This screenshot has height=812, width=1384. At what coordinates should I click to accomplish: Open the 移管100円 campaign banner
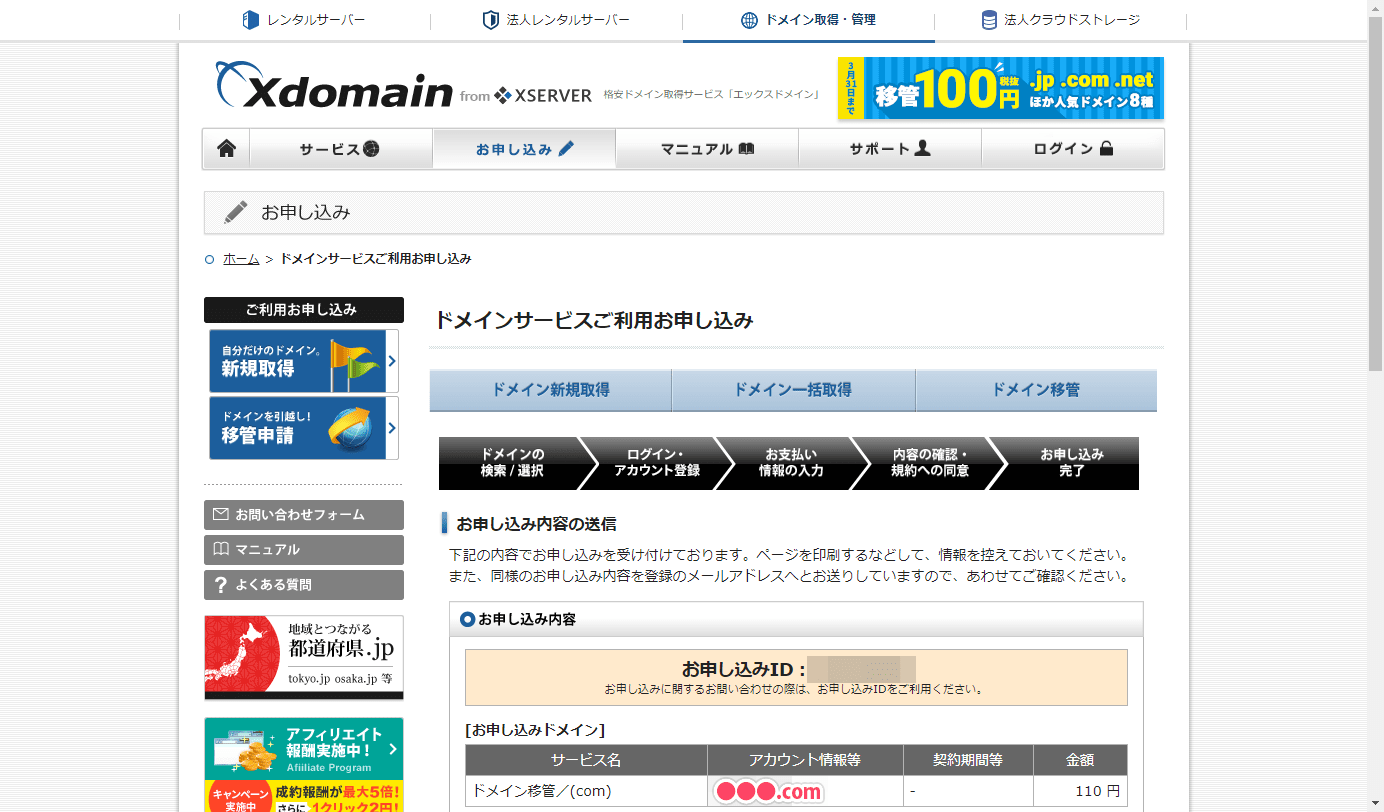coord(1000,88)
